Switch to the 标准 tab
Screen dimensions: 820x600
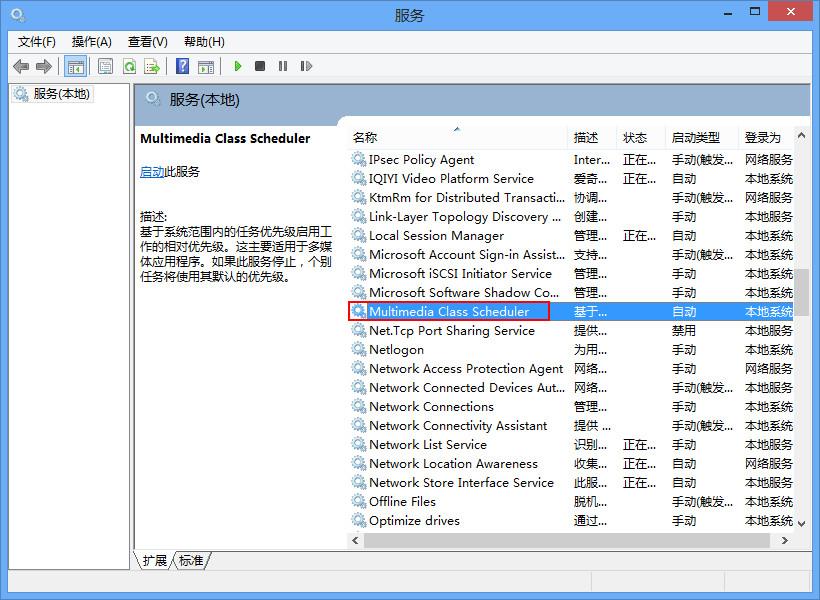(190, 561)
